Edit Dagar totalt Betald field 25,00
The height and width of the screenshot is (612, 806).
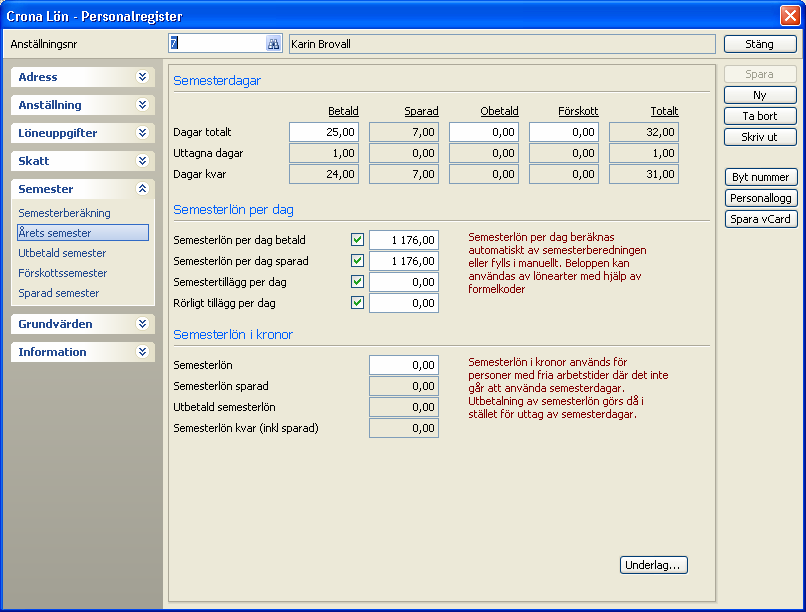click(x=324, y=132)
